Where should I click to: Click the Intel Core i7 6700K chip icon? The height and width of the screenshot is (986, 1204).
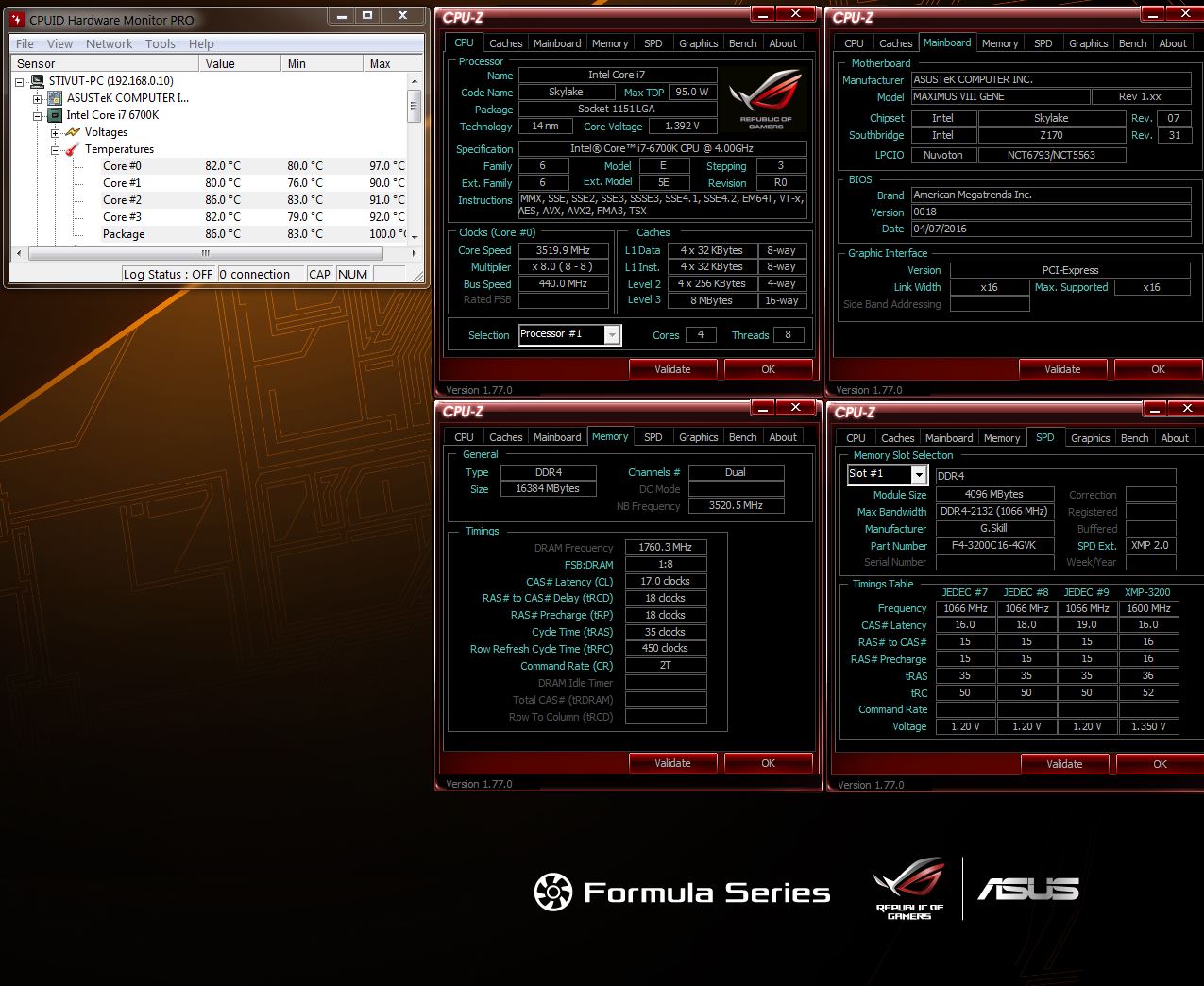tap(56, 115)
